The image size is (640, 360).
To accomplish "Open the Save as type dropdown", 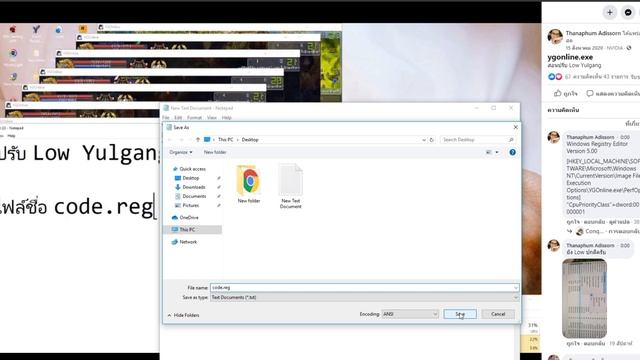I will pyautogui.click(x=364, y=298).
